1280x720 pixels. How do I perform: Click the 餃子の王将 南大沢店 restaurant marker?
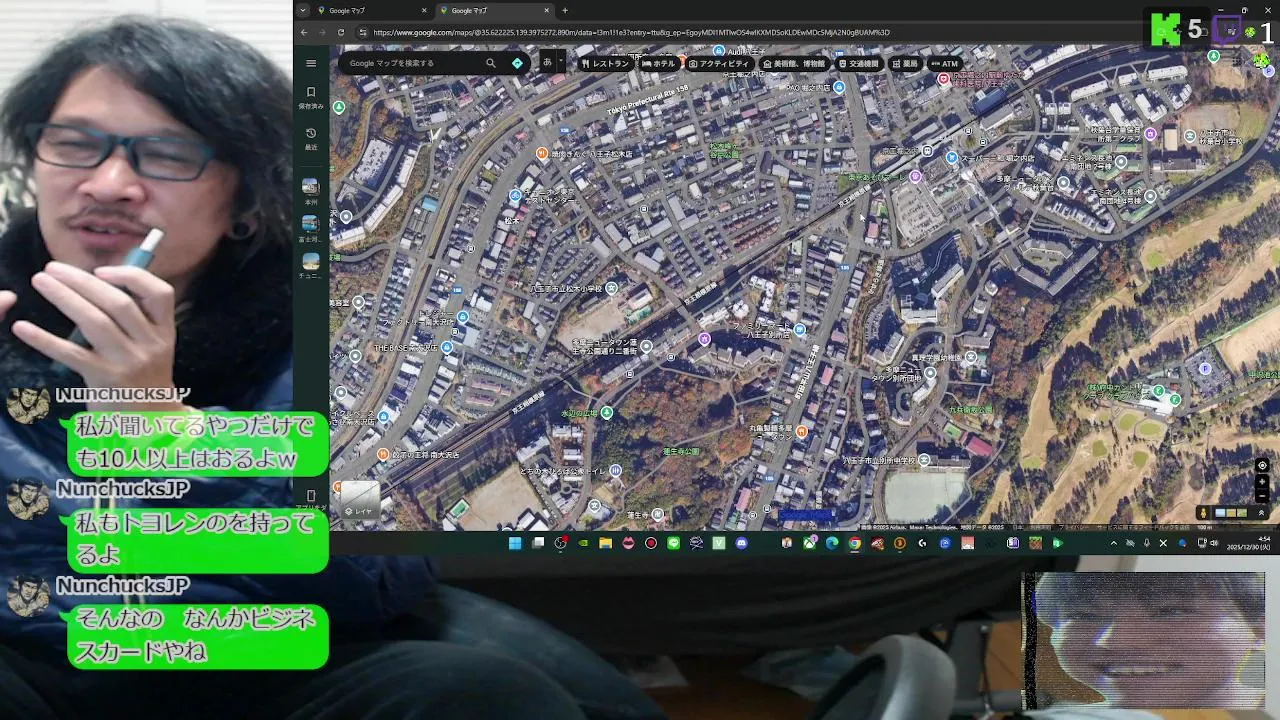point(383,454)
